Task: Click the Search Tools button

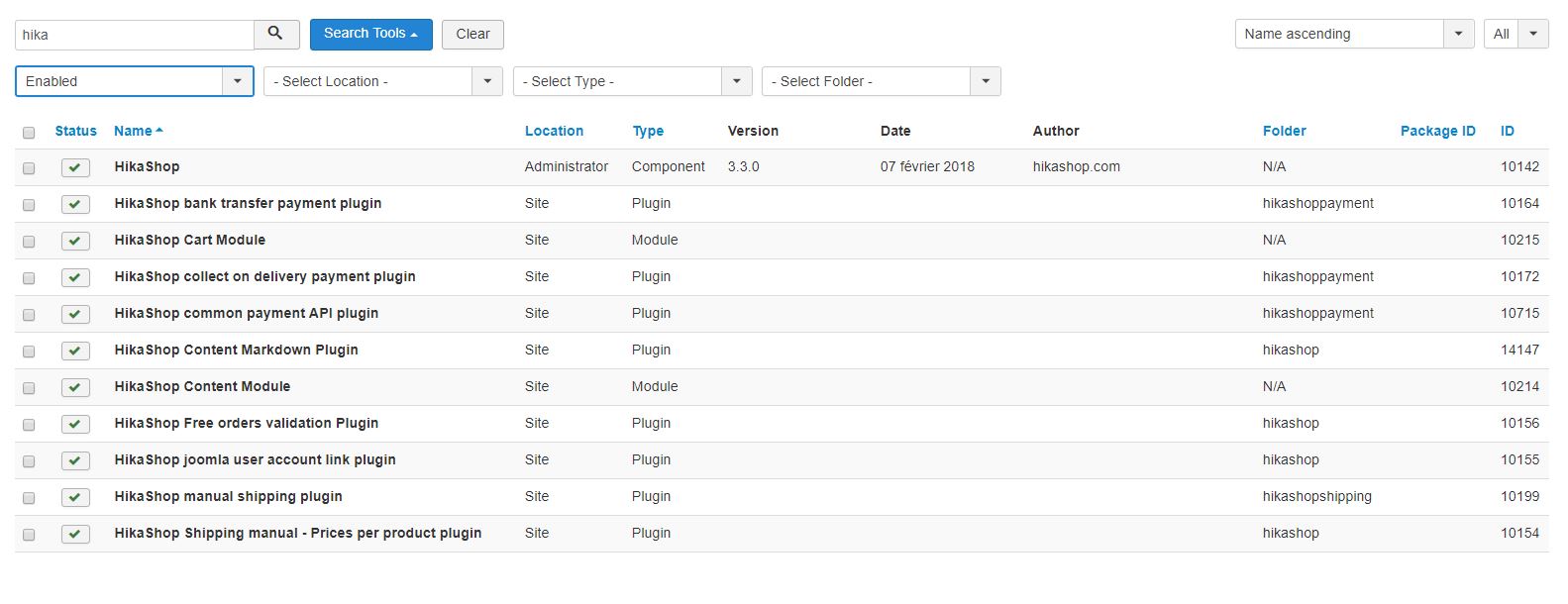Action: [370, 34]
